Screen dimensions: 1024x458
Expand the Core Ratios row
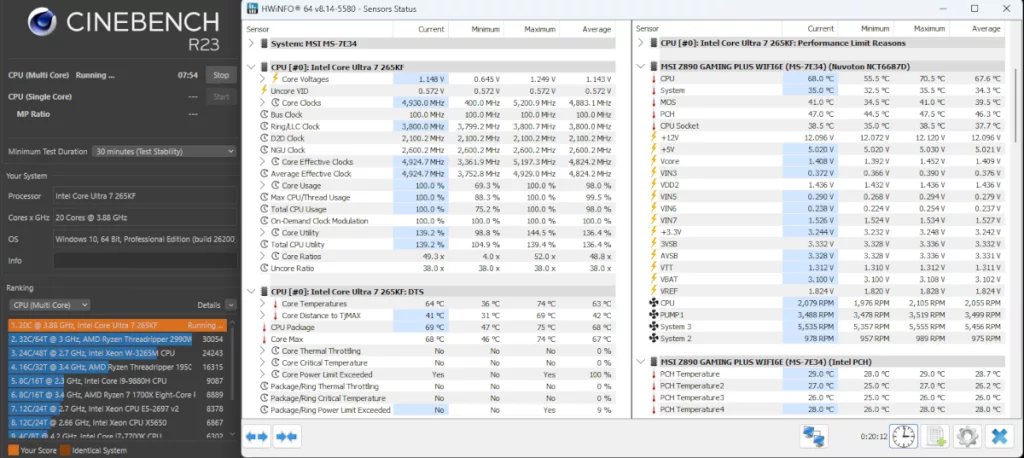click(263, 256)
